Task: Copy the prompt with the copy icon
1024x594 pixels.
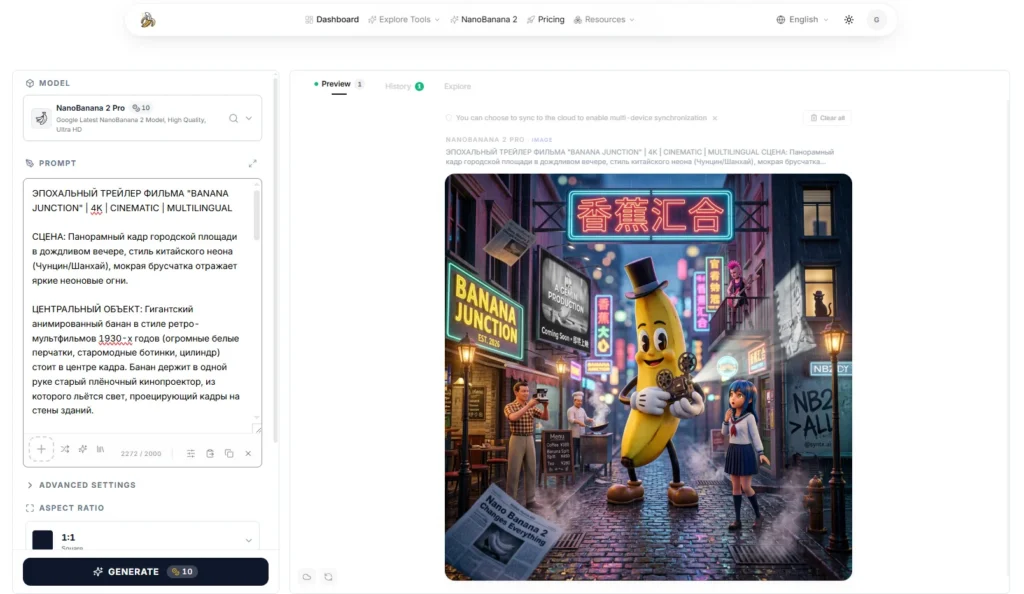Action: click(230, 453)
